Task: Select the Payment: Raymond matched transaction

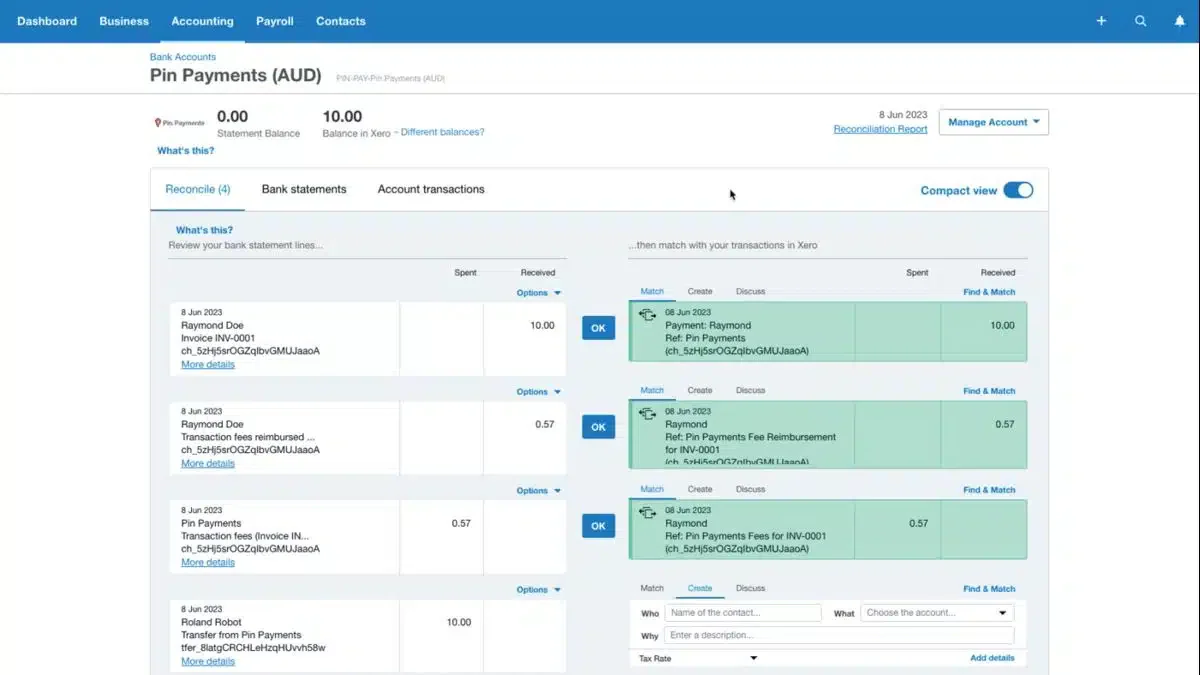Action: click(x=828, y=332)
